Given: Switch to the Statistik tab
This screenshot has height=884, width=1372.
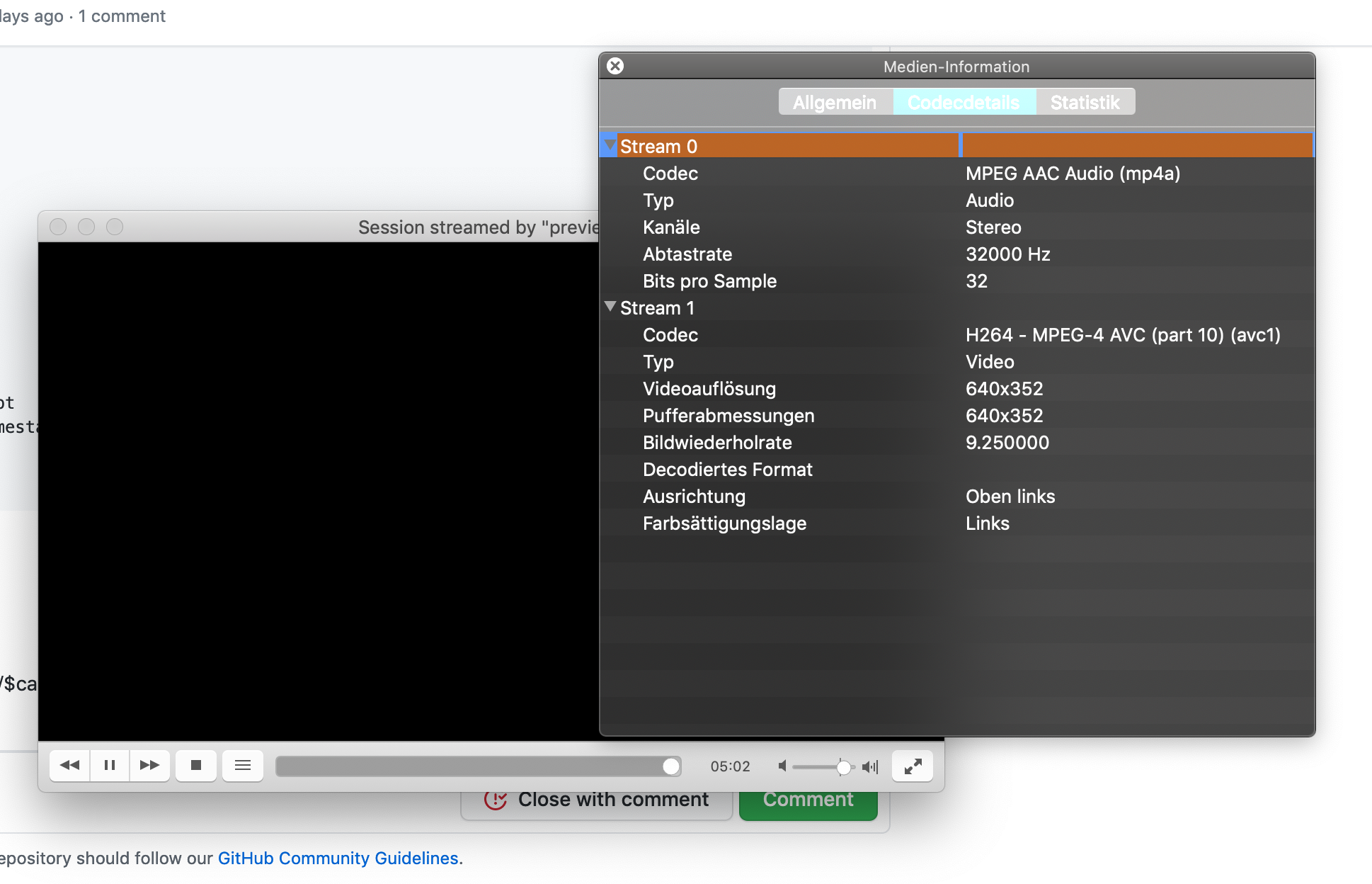Looking at the screenshot, I should coord(1085,102).
